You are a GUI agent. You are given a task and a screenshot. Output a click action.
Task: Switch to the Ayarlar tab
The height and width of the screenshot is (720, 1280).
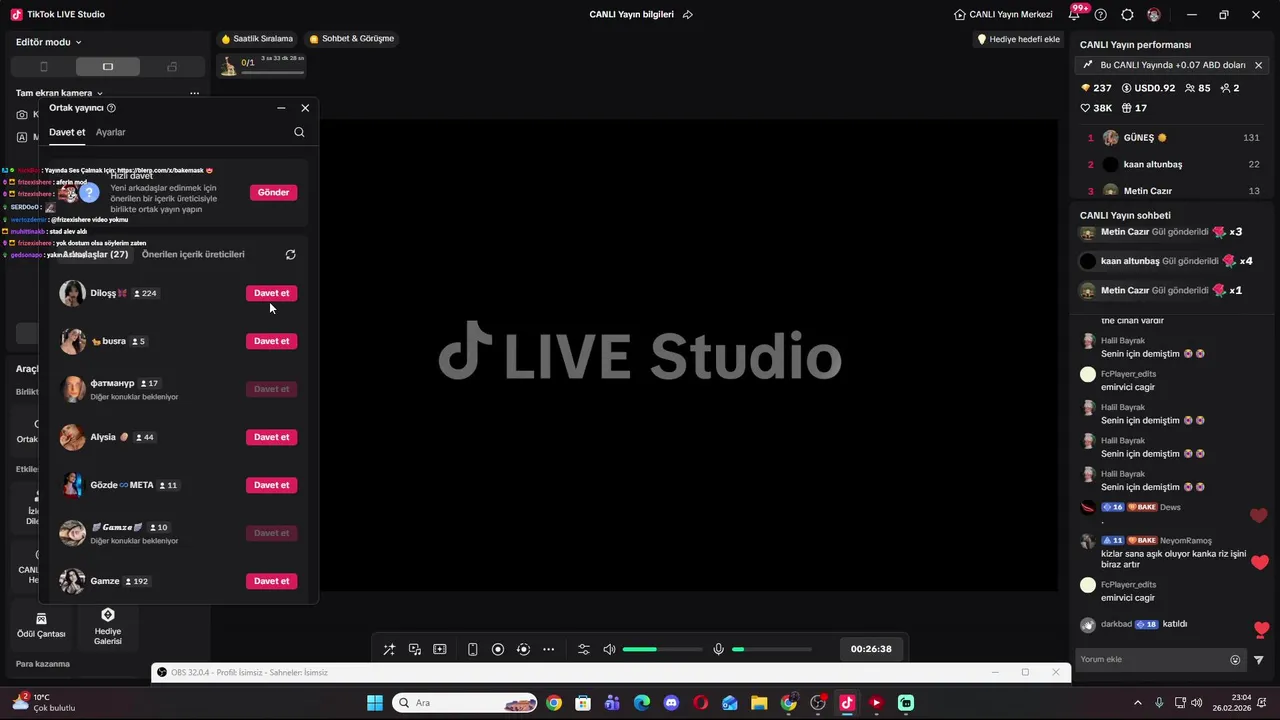[111, 132]
